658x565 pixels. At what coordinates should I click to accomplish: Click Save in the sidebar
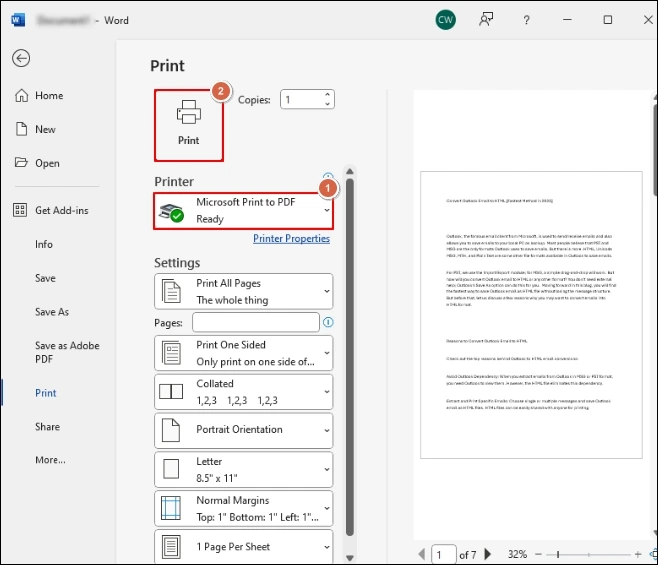click(x=45, y=278)
